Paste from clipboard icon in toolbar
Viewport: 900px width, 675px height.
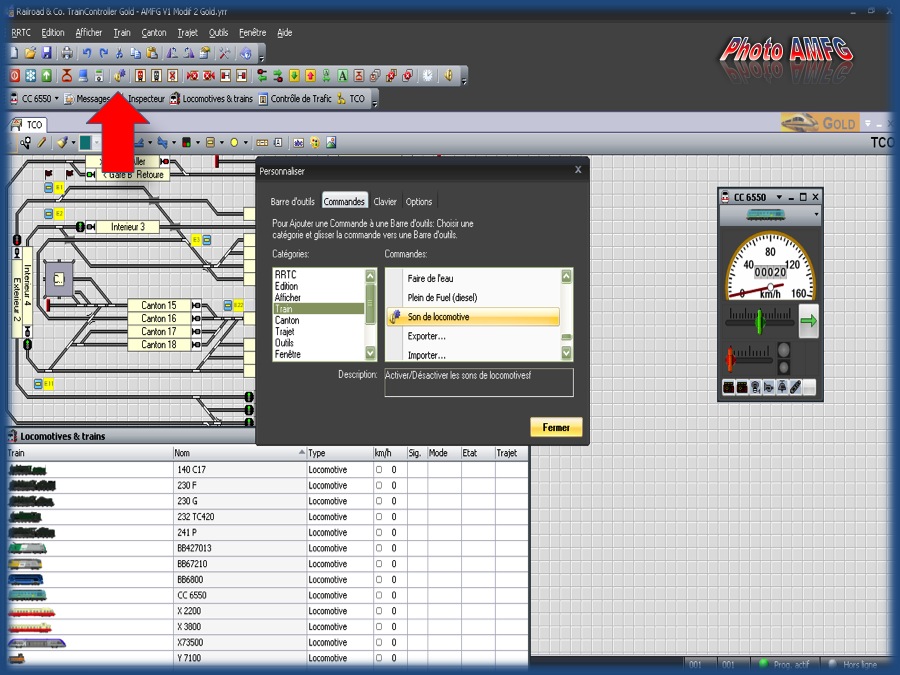click(x=152, y=53)
